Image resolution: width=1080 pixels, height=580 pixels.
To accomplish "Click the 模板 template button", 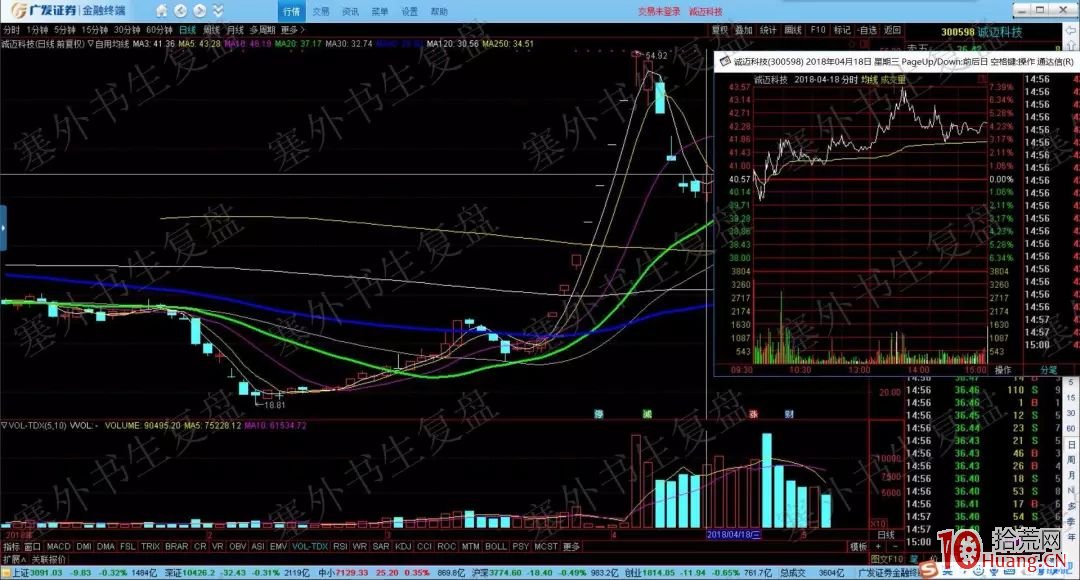I will [858, 546].
